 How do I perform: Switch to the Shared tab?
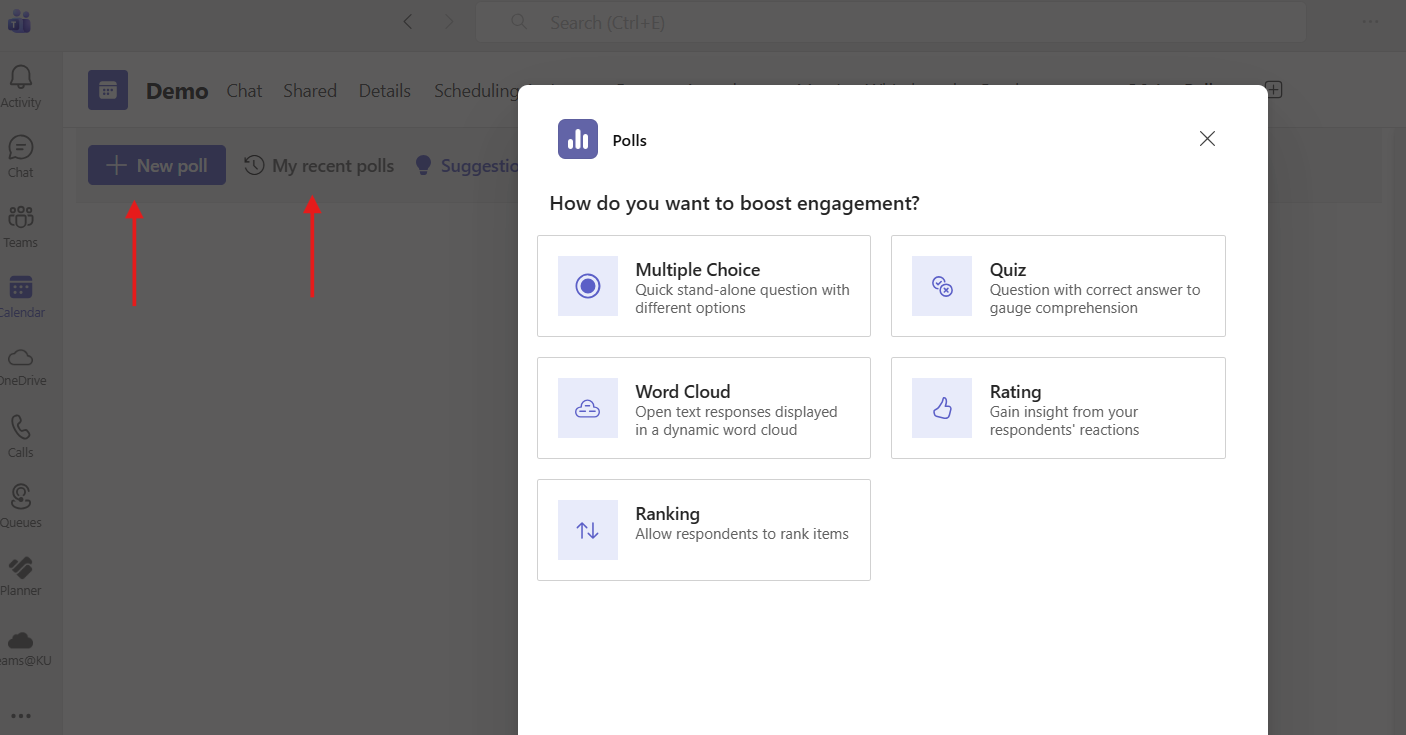point(309,91)
